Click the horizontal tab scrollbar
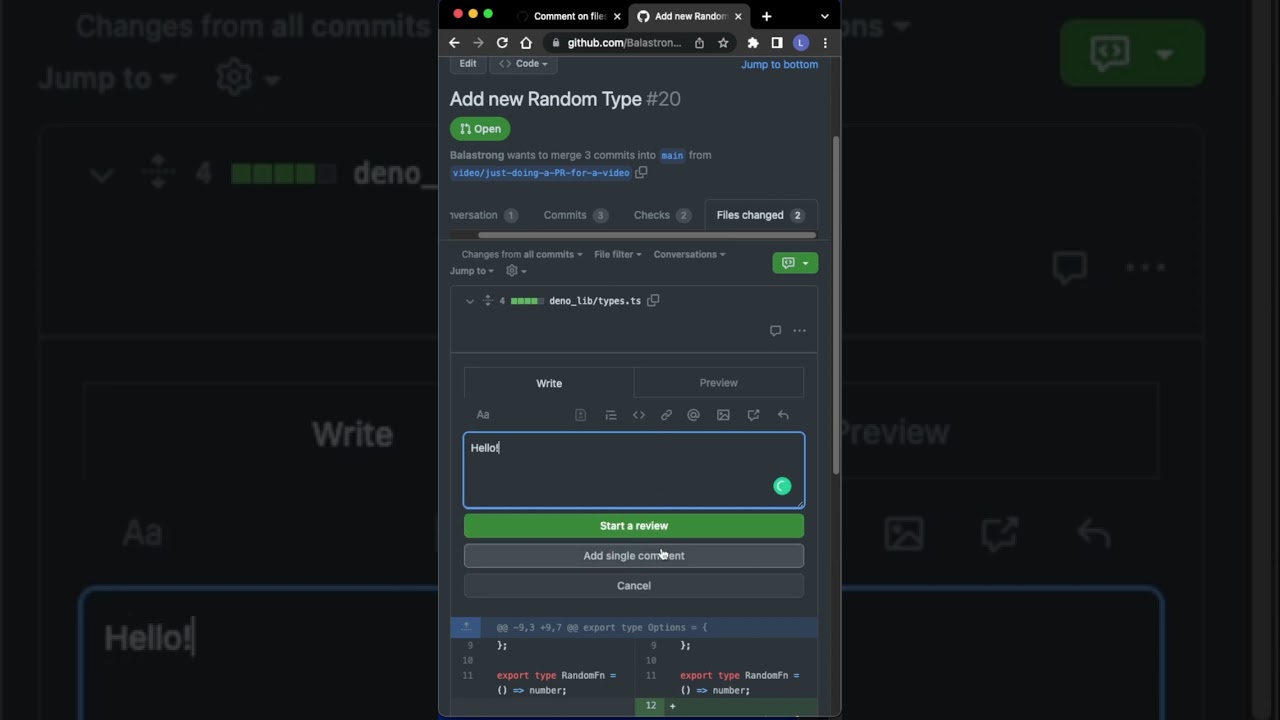The width and height of the screenshot is (1280, 720). (x=646, y=235)
